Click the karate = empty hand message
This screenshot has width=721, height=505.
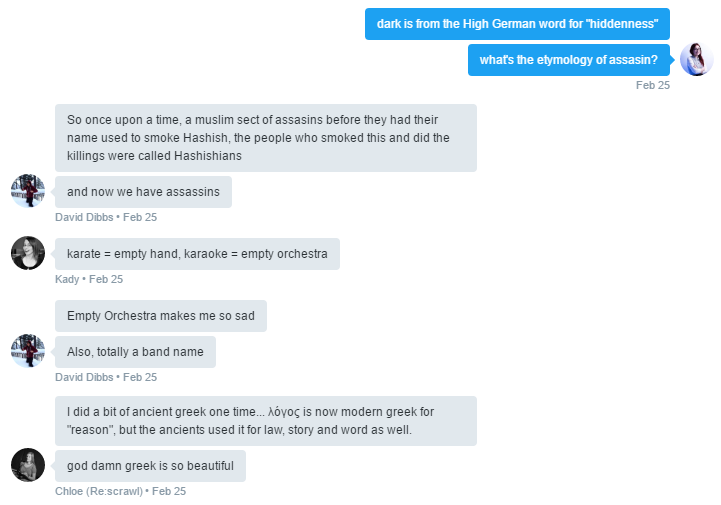(x=197, y=254)
